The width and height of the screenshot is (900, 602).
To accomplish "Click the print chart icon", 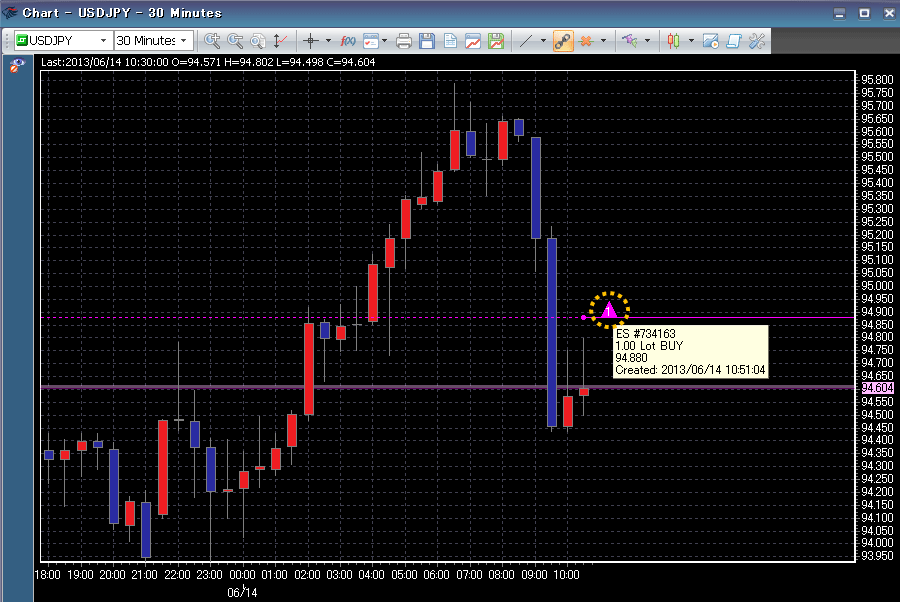I will pos(404,41).
